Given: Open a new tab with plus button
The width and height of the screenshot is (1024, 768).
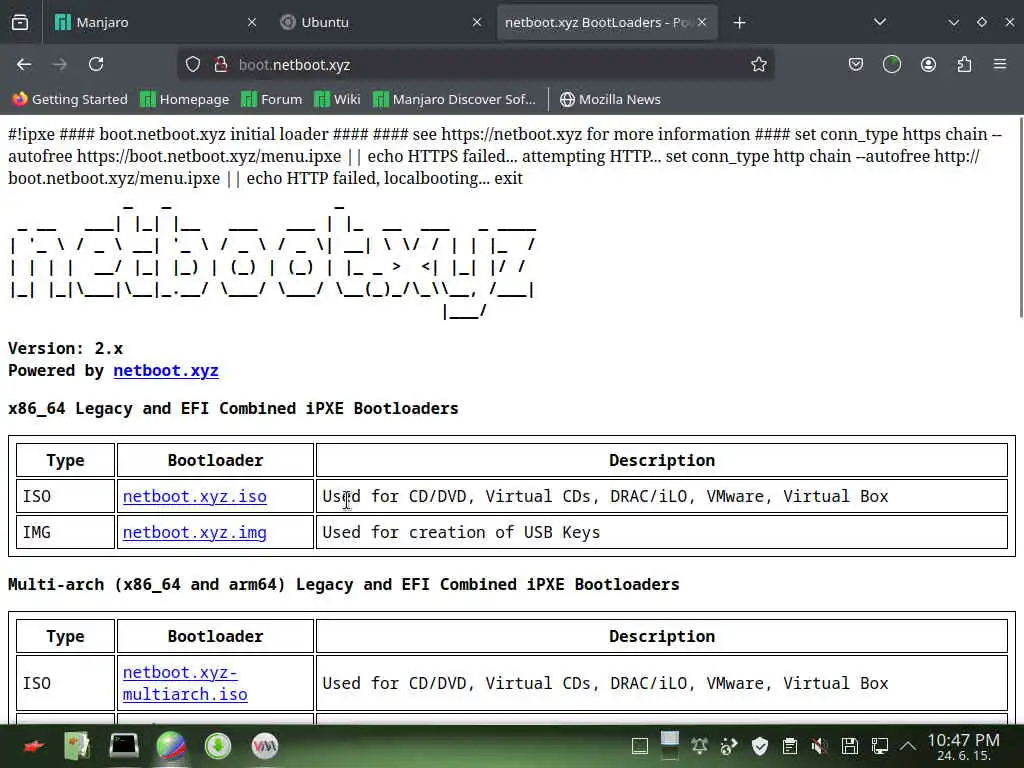Looking at the screenshot, I should tap(739, 23).
